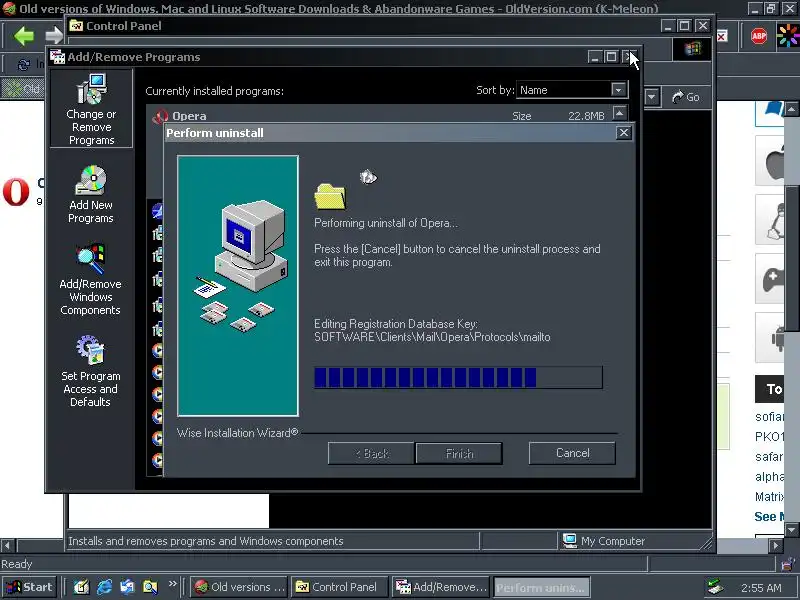The height and width of the screenshot is (600, 800).
Task: Click the folder icon in uninstall wizard
Action: (x=330, y=196)
